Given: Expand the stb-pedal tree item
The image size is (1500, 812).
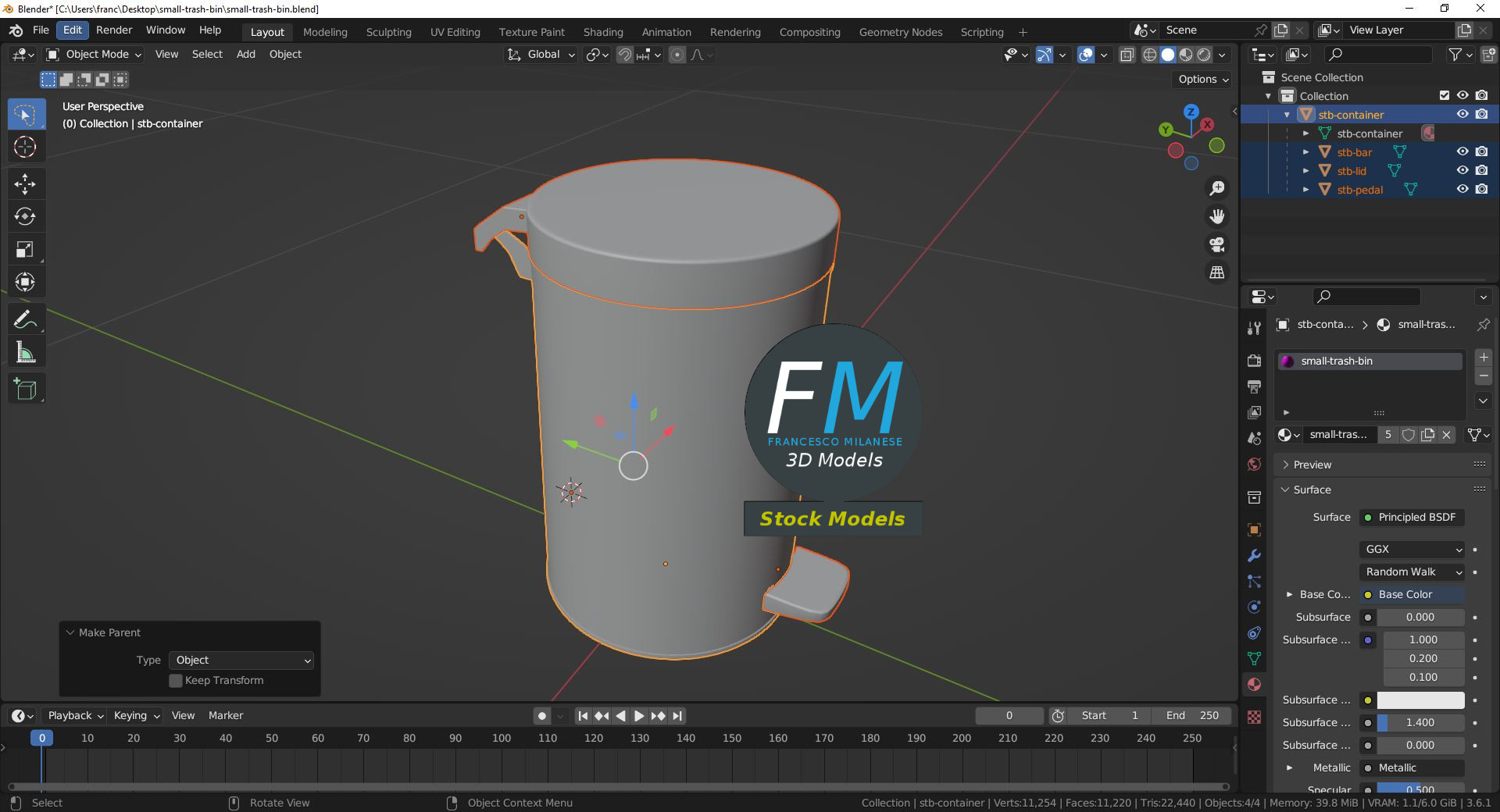Looking at the screenshot, I should 1305,190.
